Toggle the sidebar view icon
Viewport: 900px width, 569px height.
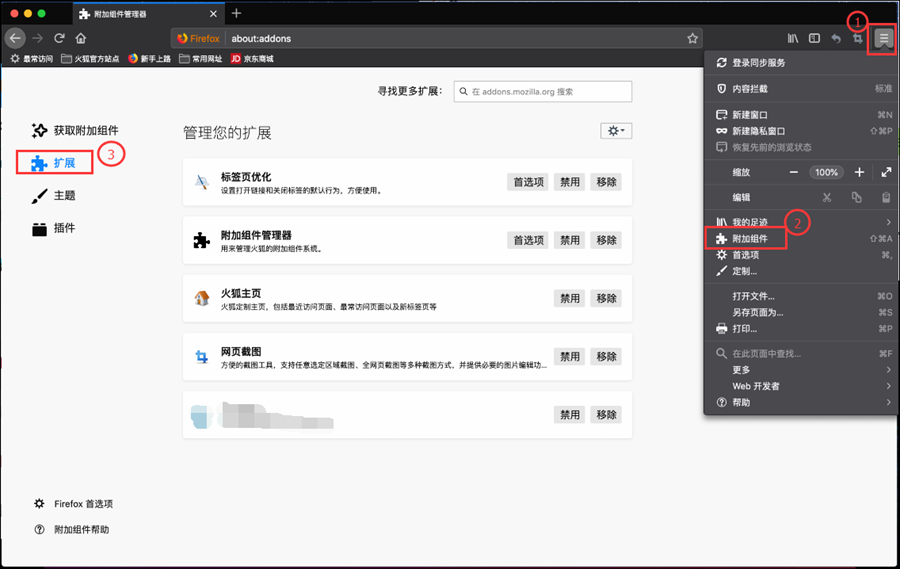pyautogui.click(x=814, y=38)
